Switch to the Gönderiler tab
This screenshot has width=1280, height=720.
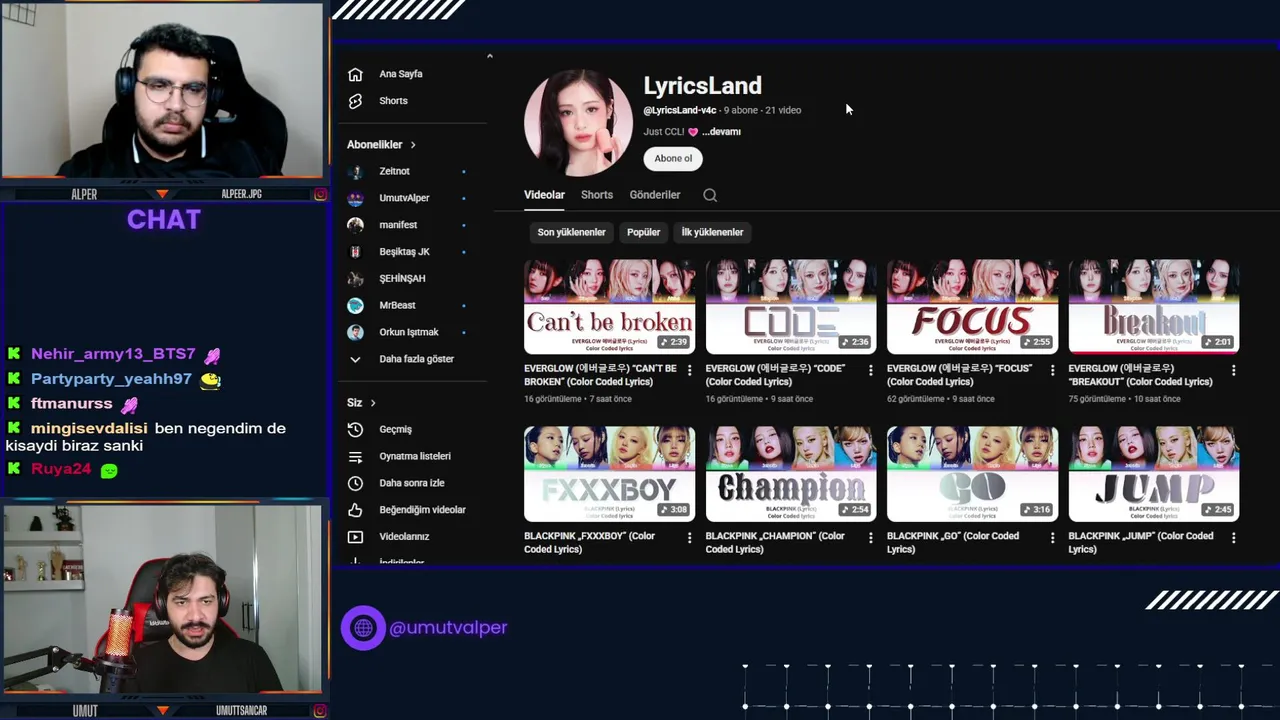(x=655, y=195)
